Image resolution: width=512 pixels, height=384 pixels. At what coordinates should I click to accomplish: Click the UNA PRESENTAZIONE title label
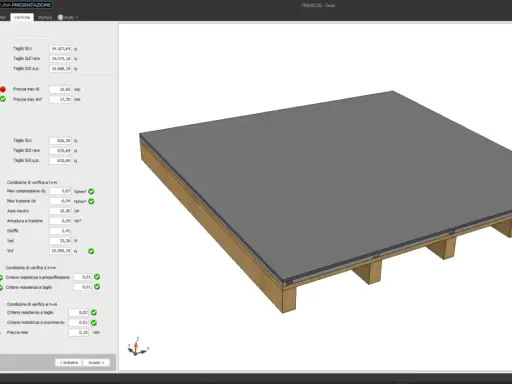(26, 5)
